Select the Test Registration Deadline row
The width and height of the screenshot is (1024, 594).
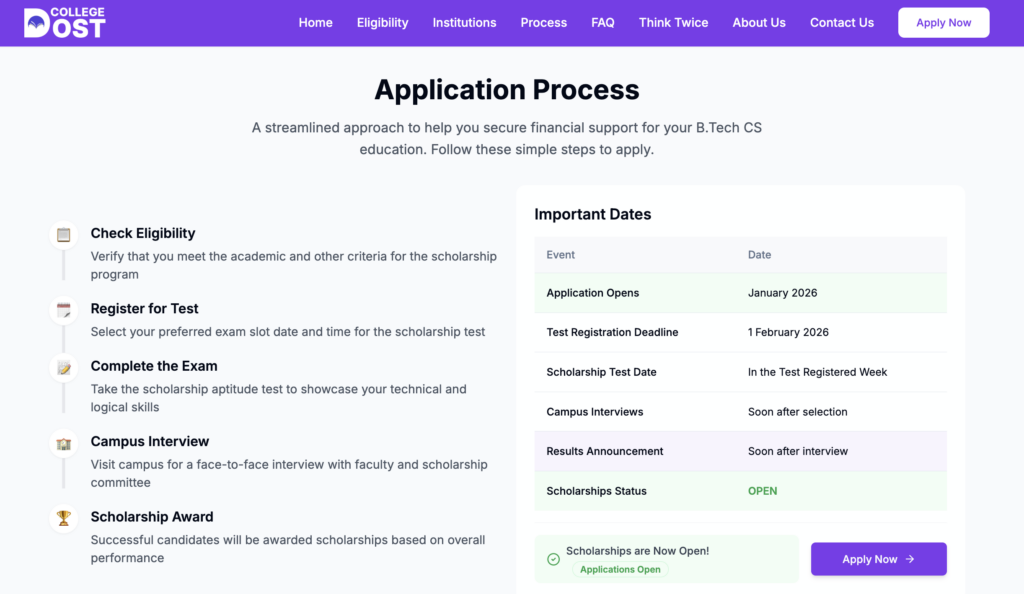click(740, 332)
